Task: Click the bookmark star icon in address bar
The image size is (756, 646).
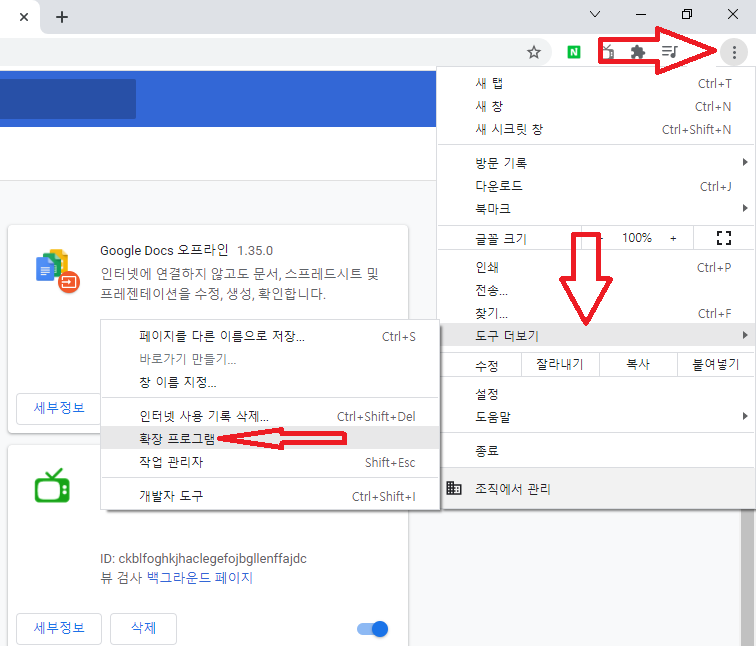Action: click(x=534, y=52)
